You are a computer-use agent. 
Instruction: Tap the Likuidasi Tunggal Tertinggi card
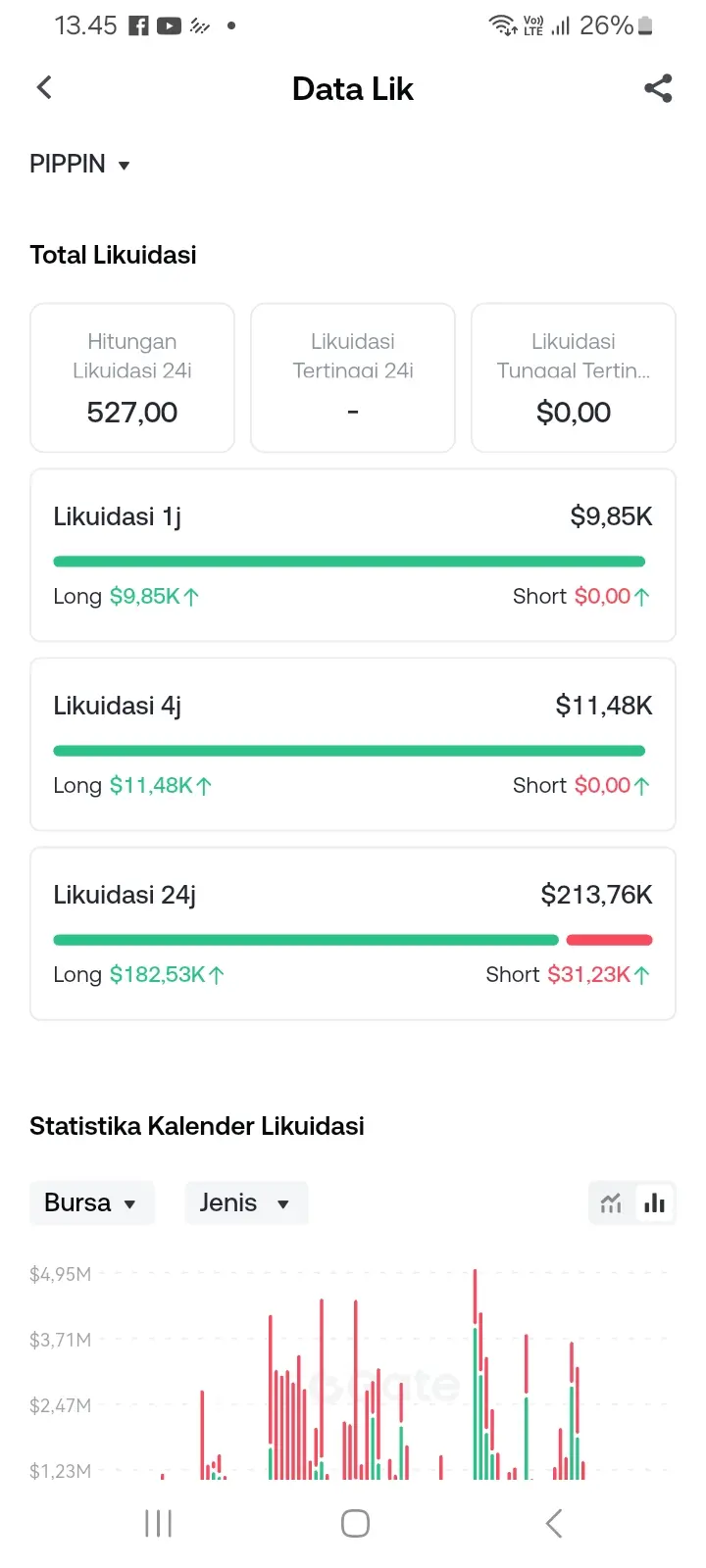tap(574, 378)
